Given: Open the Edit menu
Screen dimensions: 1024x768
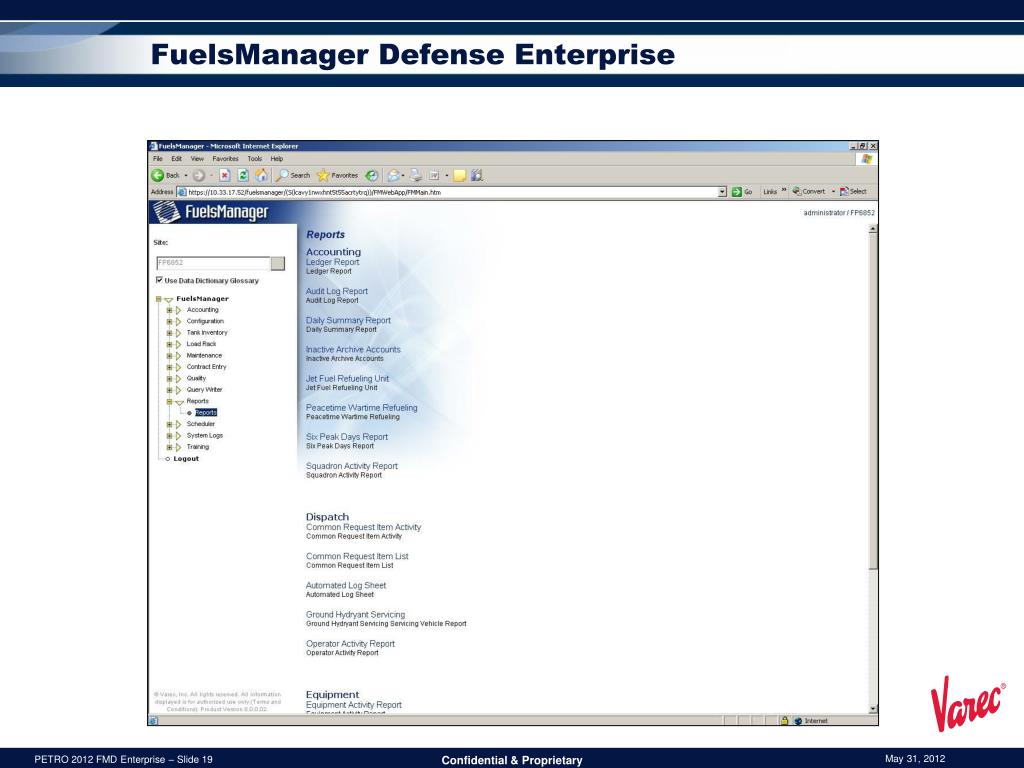Looking at the screenshot, I should tap(176, 159).
